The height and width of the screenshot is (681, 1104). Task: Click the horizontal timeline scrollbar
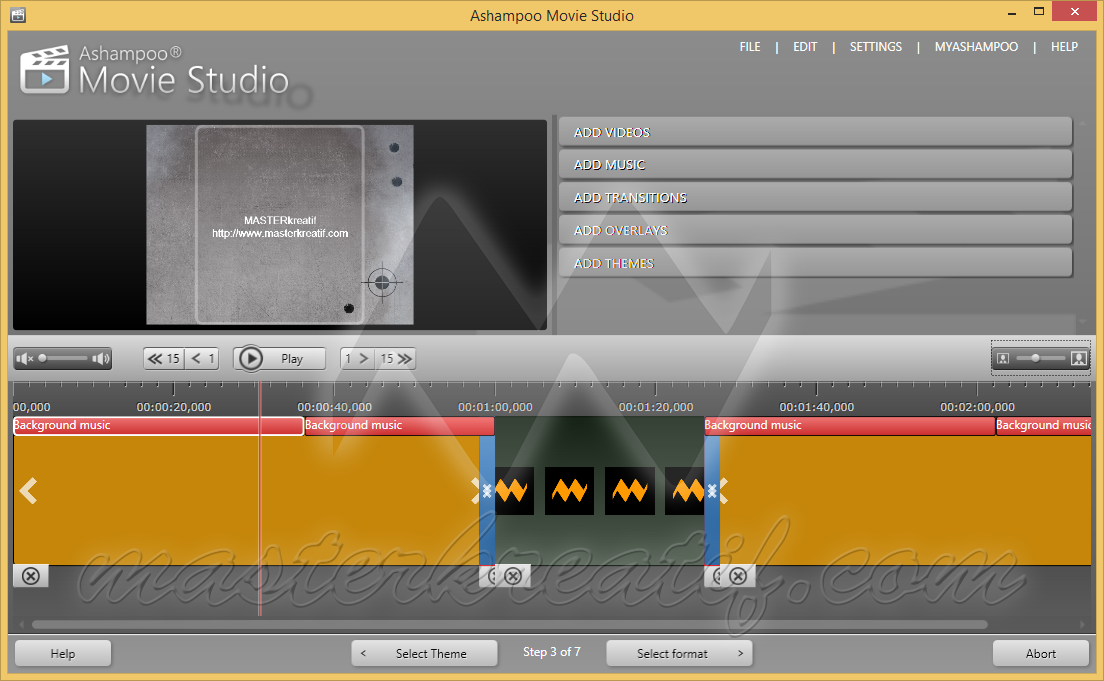510,624
